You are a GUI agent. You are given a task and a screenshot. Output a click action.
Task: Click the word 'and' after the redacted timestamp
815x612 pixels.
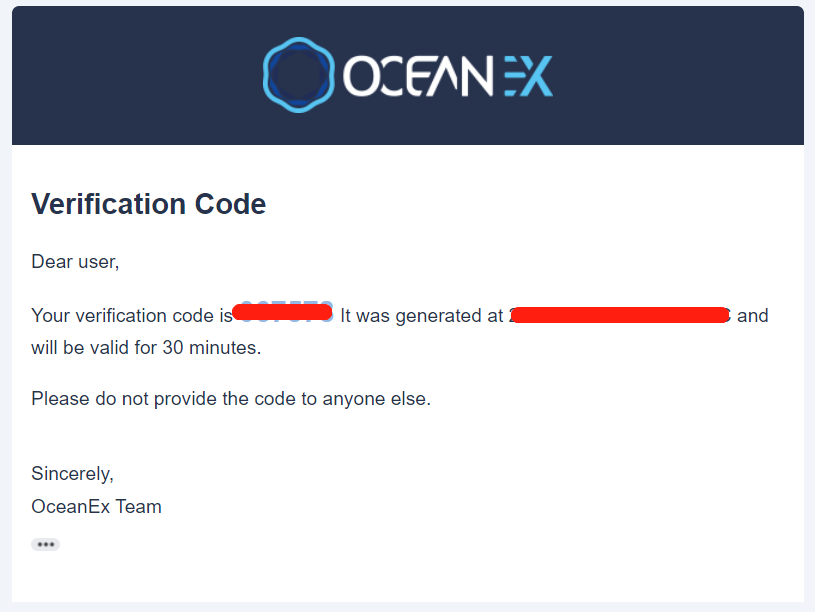[753, 316]
